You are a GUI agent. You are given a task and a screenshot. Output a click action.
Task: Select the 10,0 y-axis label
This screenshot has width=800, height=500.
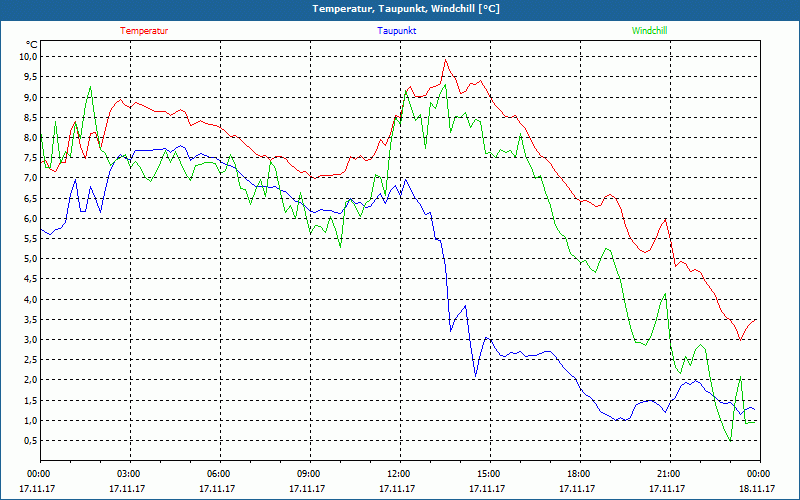coord(29,57)
